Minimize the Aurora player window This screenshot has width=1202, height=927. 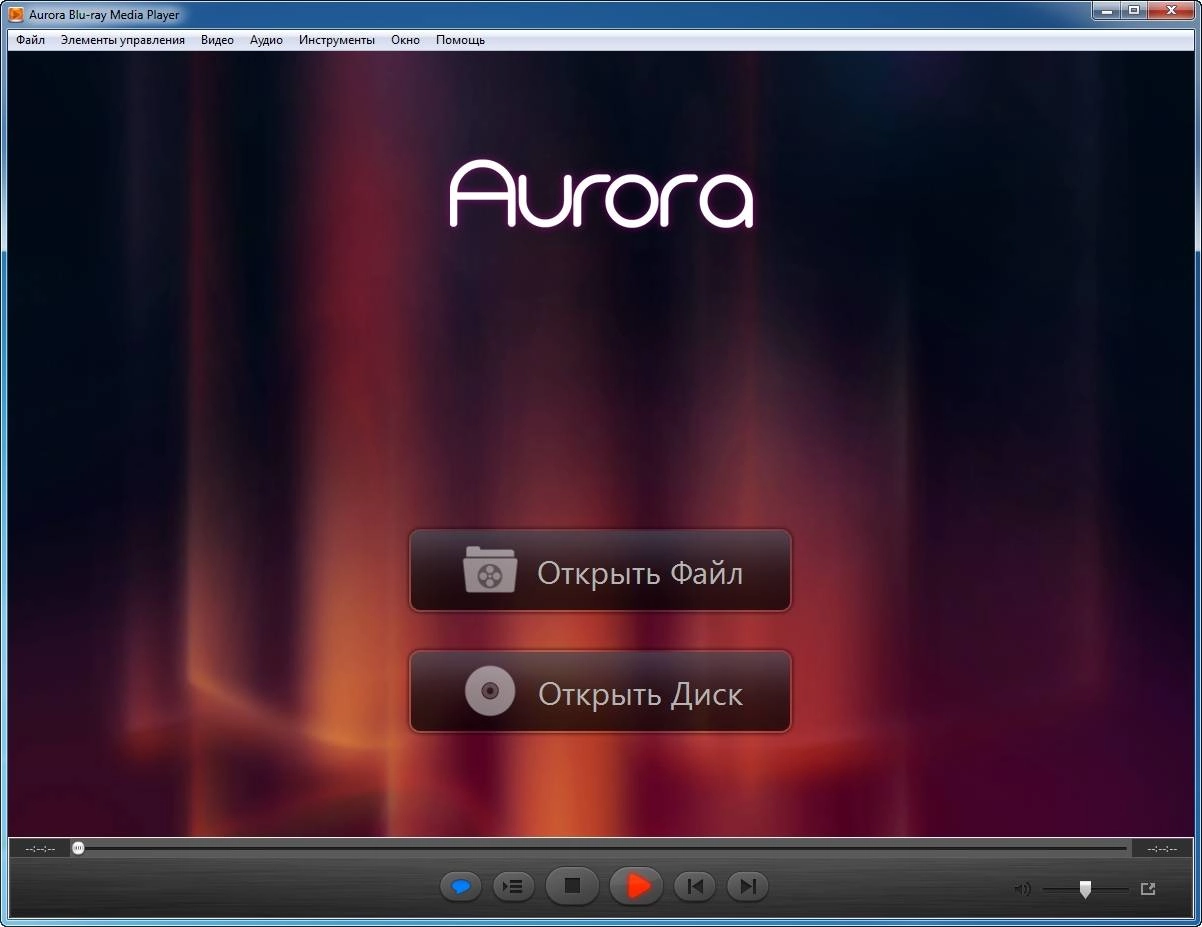tap(1105, 11)
